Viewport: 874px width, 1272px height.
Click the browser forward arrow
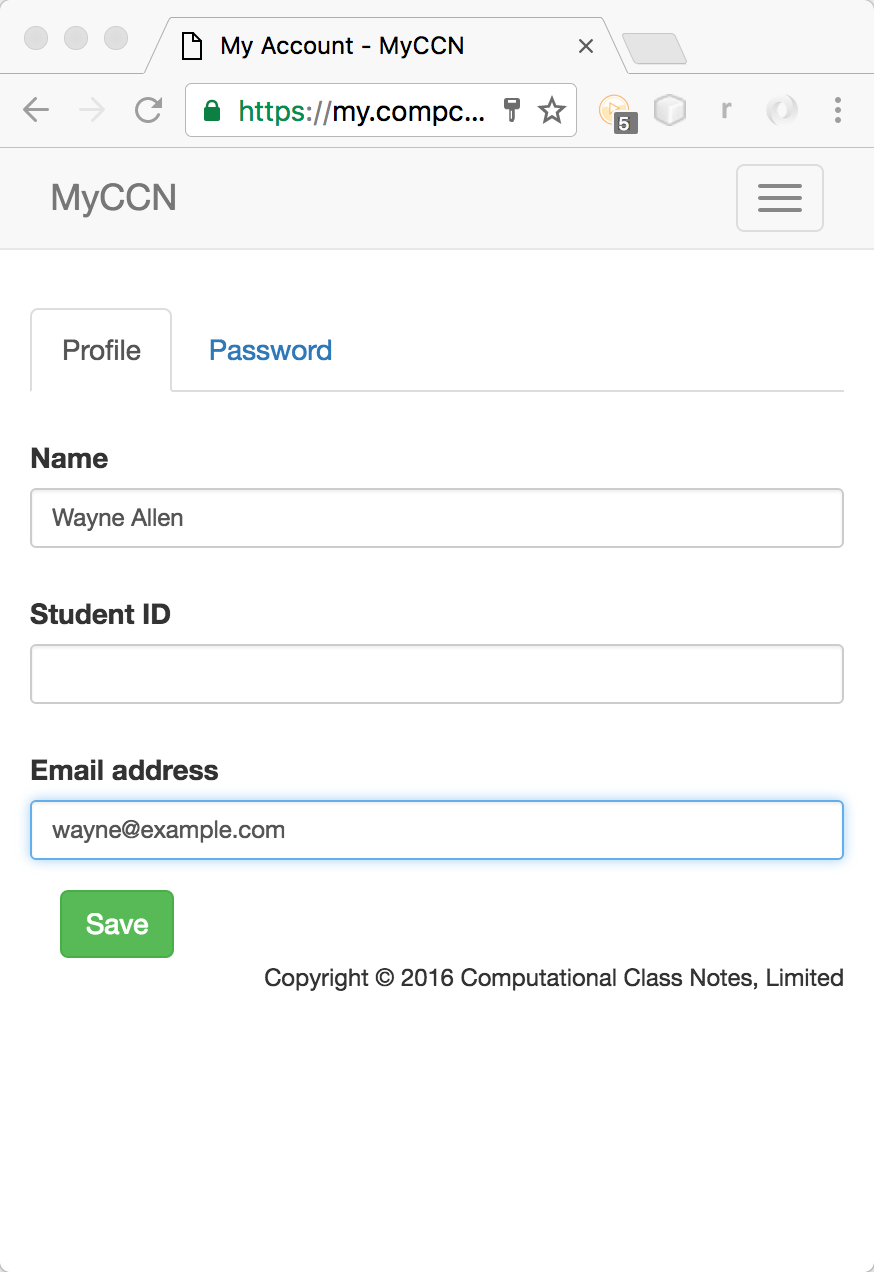pyautogui.click(x=92, y=110)
